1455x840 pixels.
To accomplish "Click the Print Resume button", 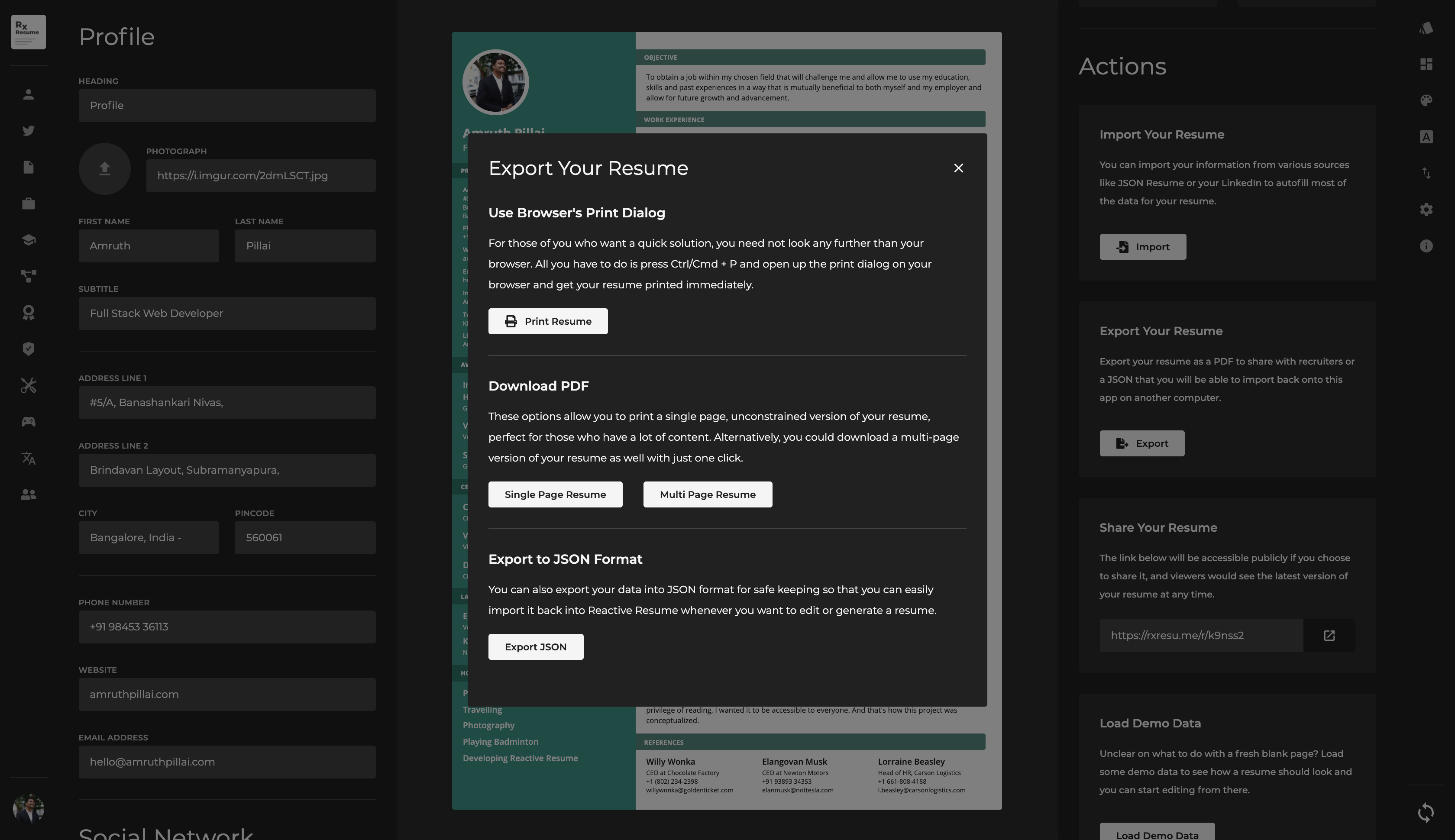I will [x=547, y=321].
